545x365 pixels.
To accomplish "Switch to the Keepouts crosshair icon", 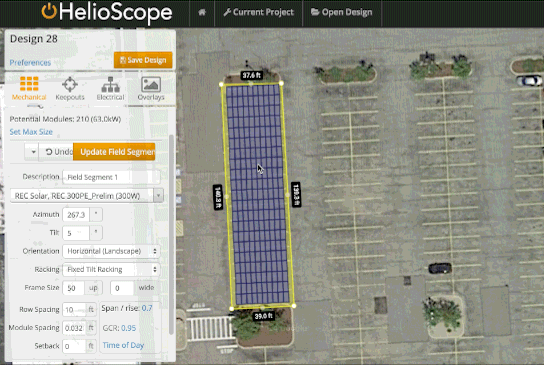I will coord(70,84).
